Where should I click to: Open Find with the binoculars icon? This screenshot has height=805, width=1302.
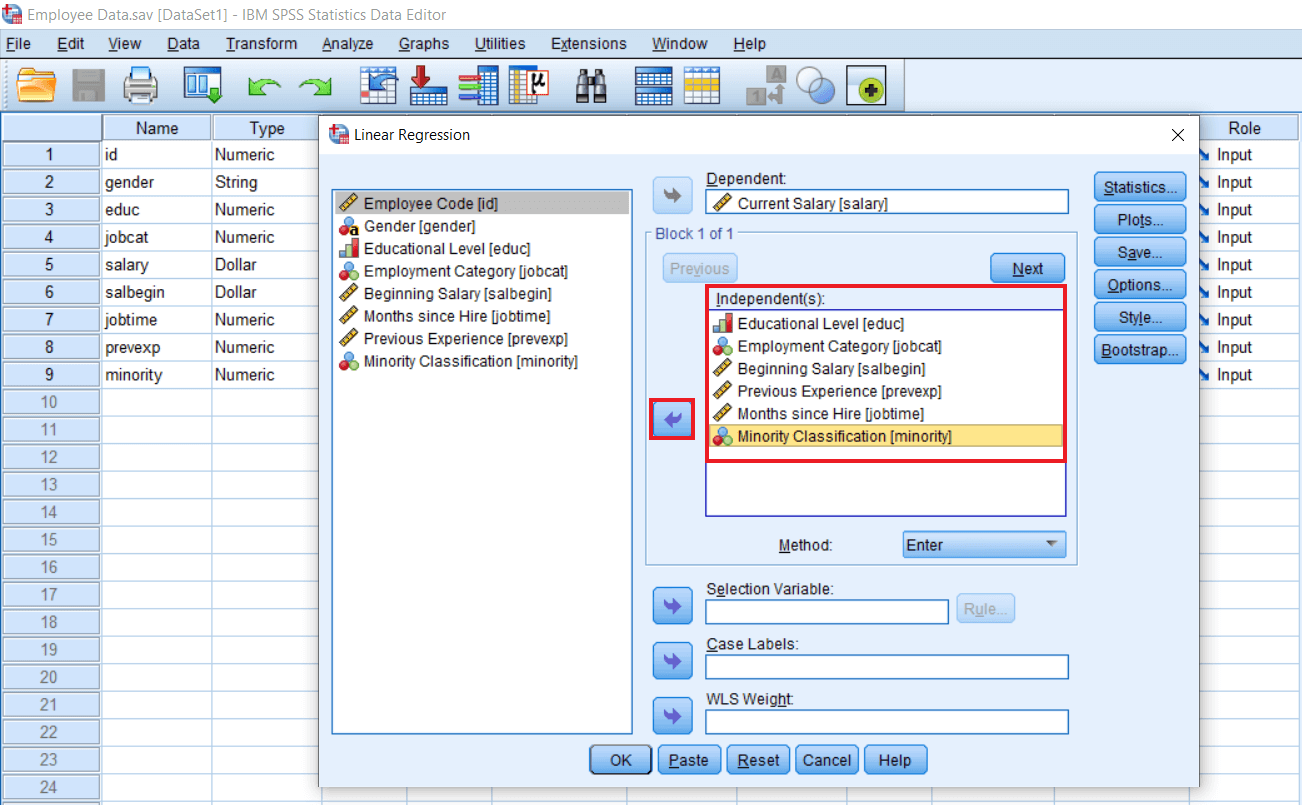click(591, 86)
